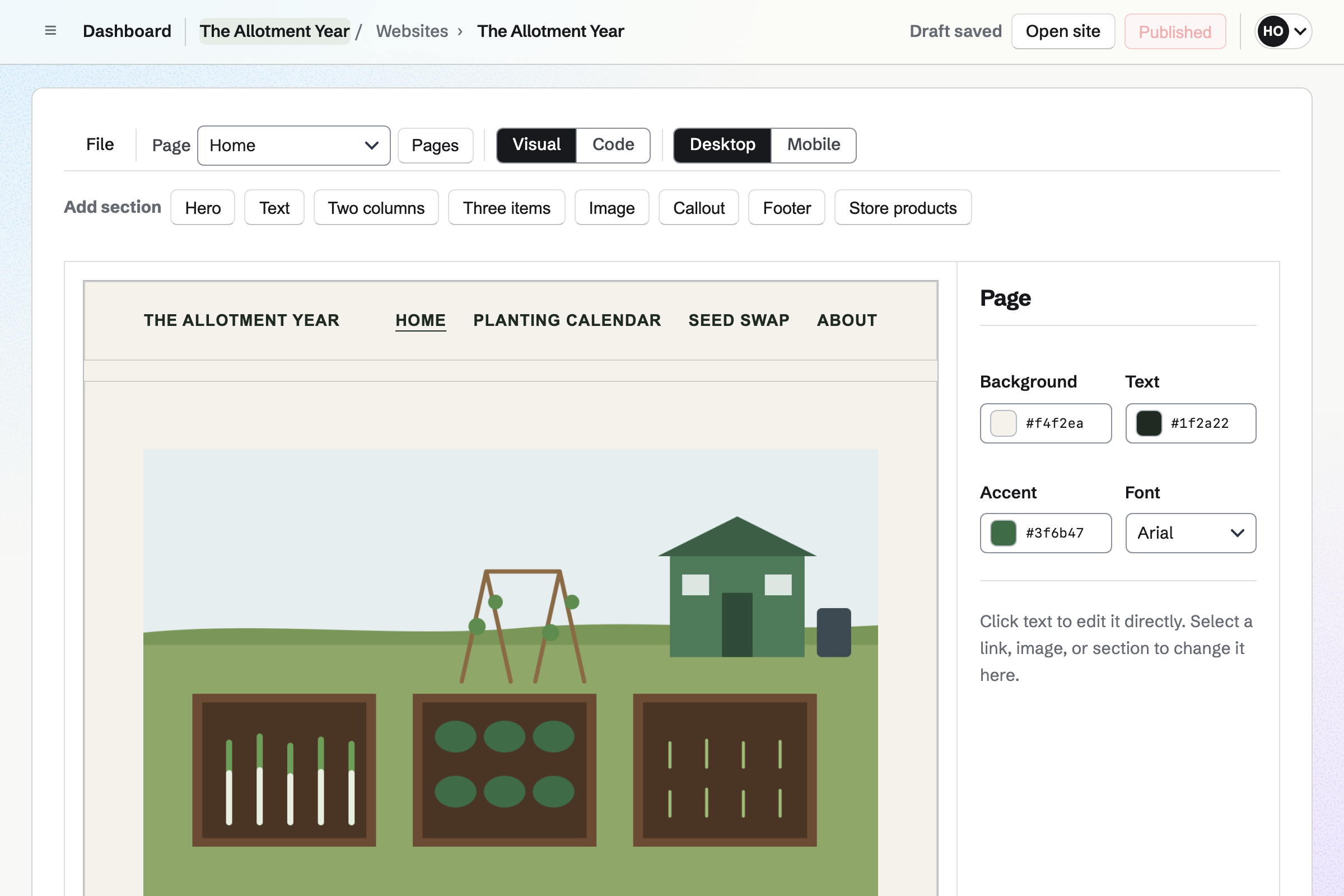This screenshot has height=896, width=1344.
Task: Select the HOME nav link in preview
Action: click(421, 320)
